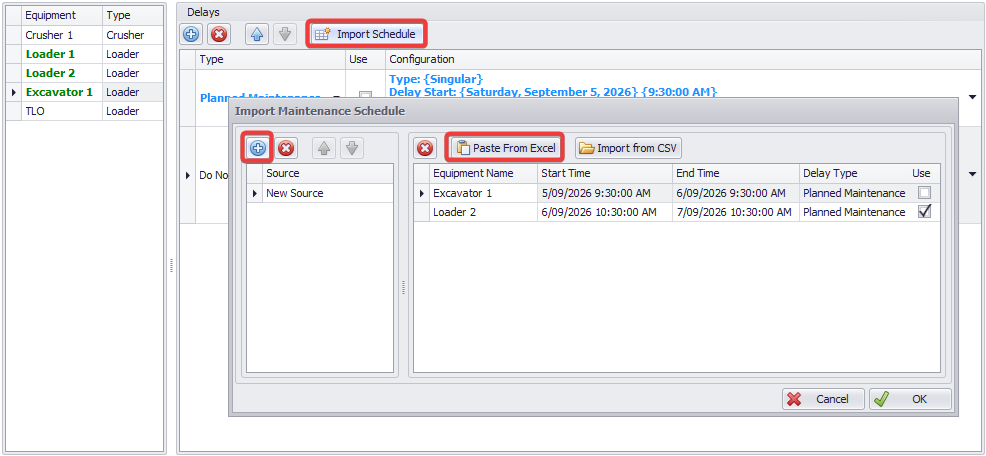Expand the second delay row's configuration dropdown arrow

point(973,174)
